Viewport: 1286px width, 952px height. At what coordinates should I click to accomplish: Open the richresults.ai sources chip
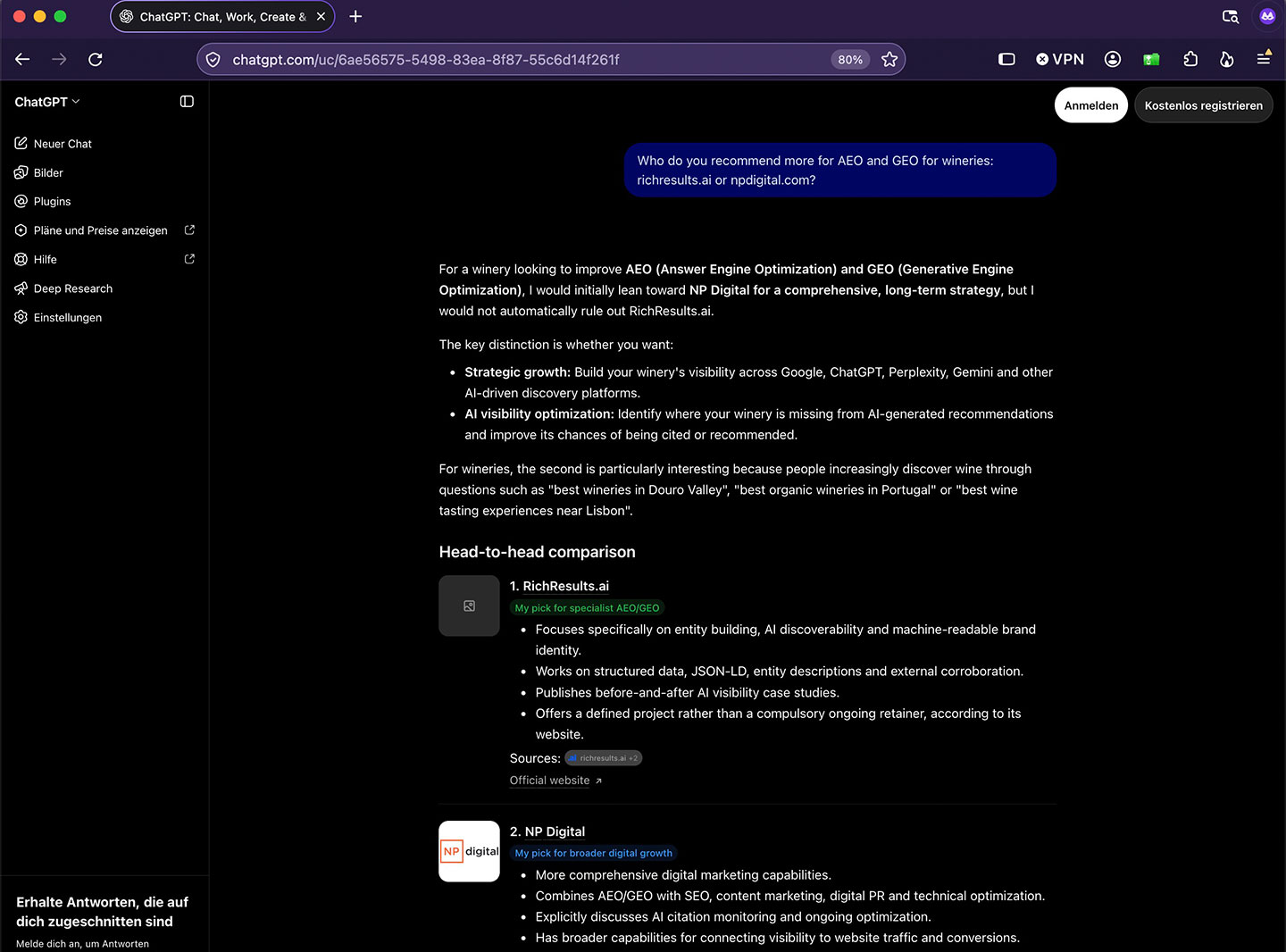click(x=604, y=758)
